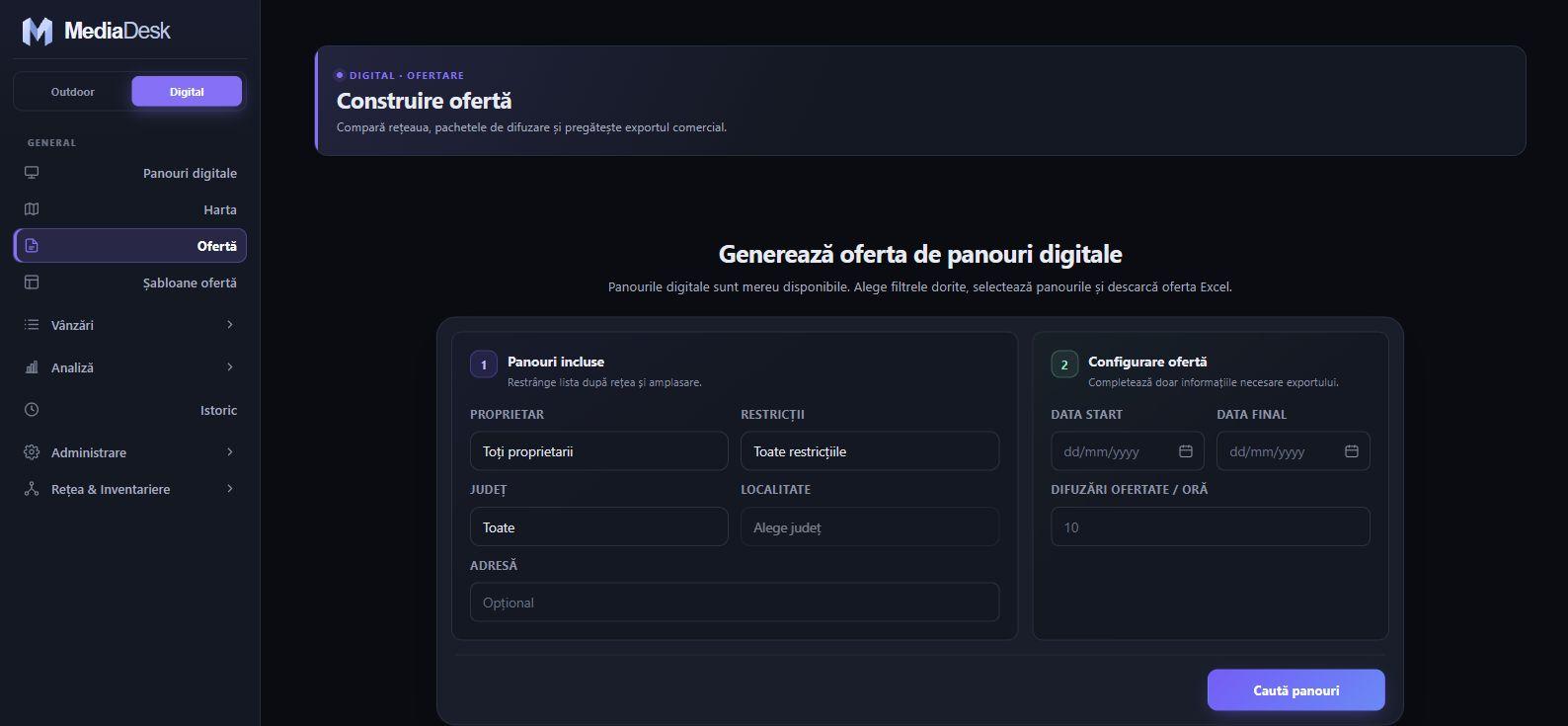Click the Data Start date field
This screenshot has width=1568, height=726.
click(1128, 451)
